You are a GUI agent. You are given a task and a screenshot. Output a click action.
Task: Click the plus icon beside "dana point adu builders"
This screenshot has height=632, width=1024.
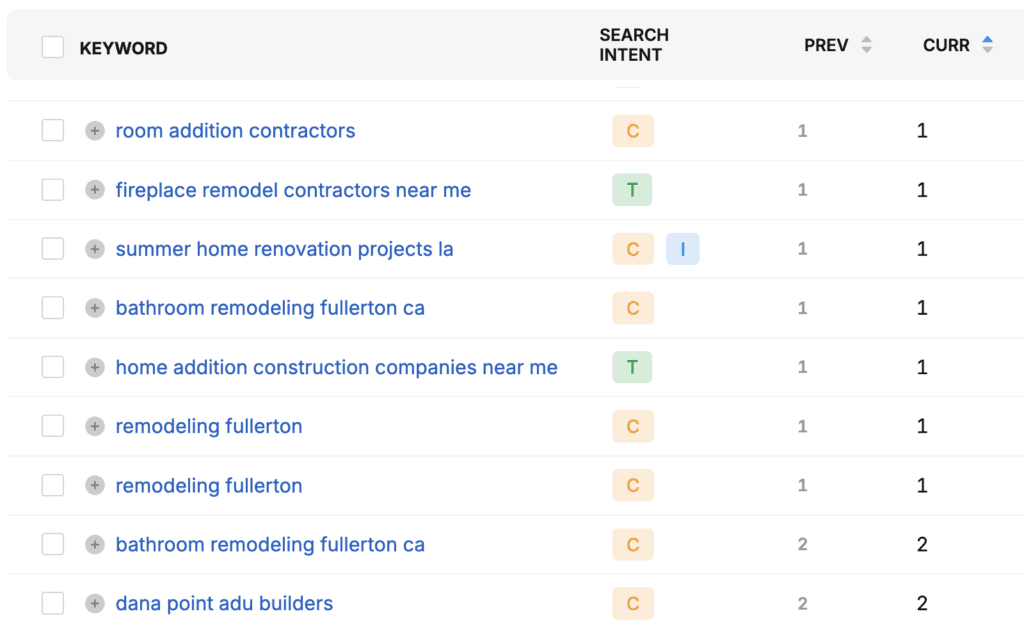point(94,603)
